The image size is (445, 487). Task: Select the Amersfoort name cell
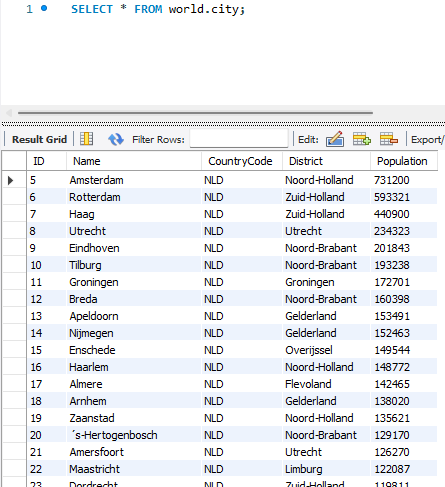(x=134, y=452)
